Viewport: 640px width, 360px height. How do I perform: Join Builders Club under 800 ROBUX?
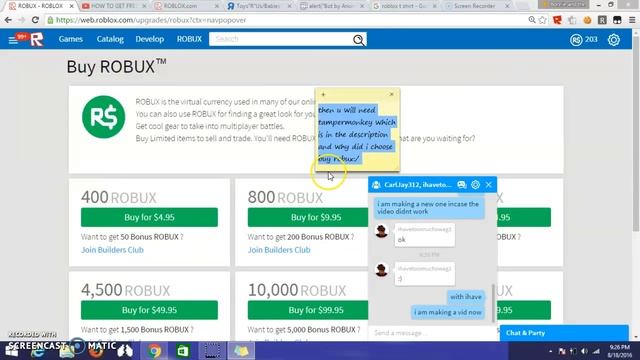point(279,250)
